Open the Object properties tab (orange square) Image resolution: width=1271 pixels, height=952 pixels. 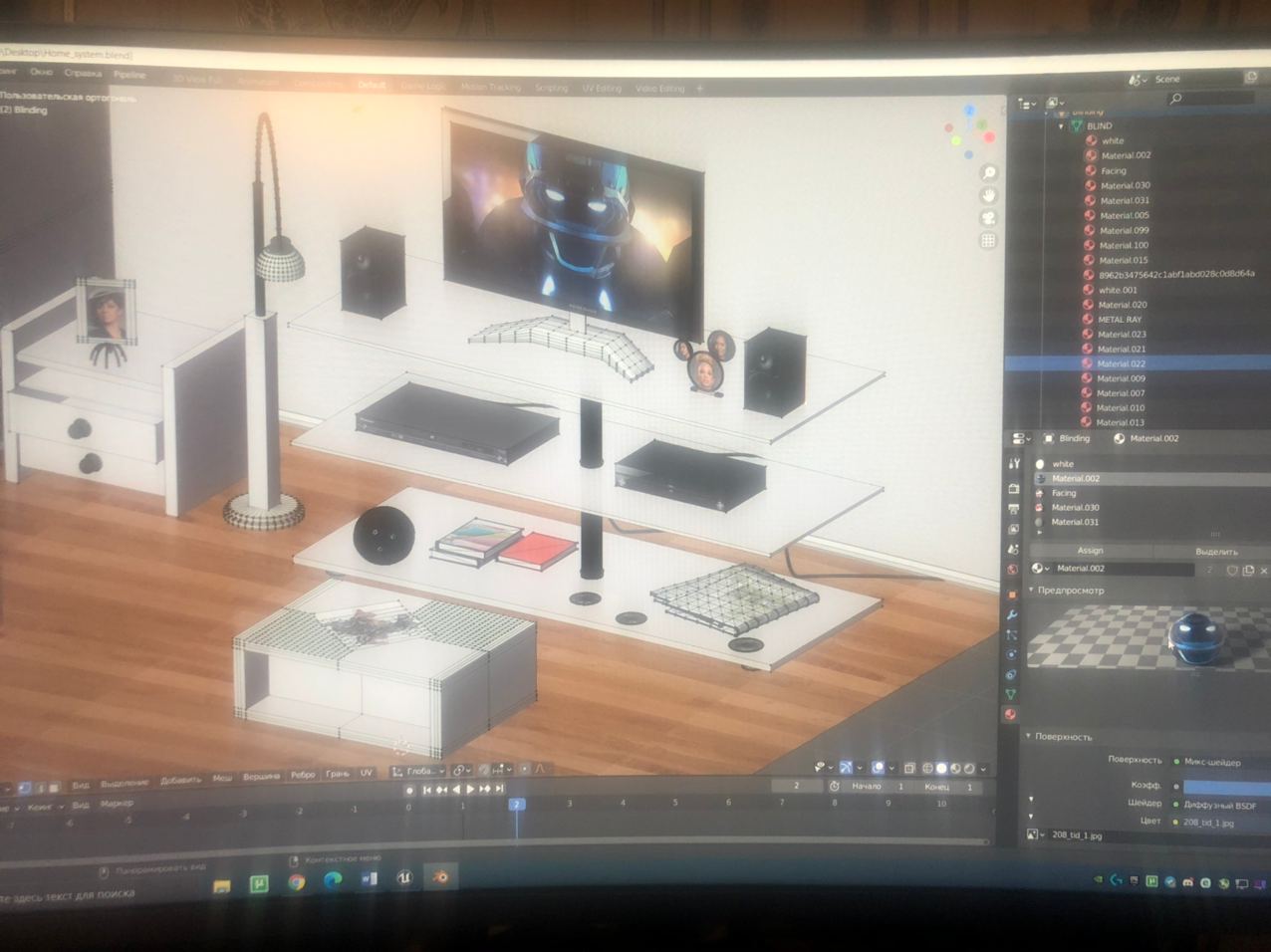[x=1012, y=595]
